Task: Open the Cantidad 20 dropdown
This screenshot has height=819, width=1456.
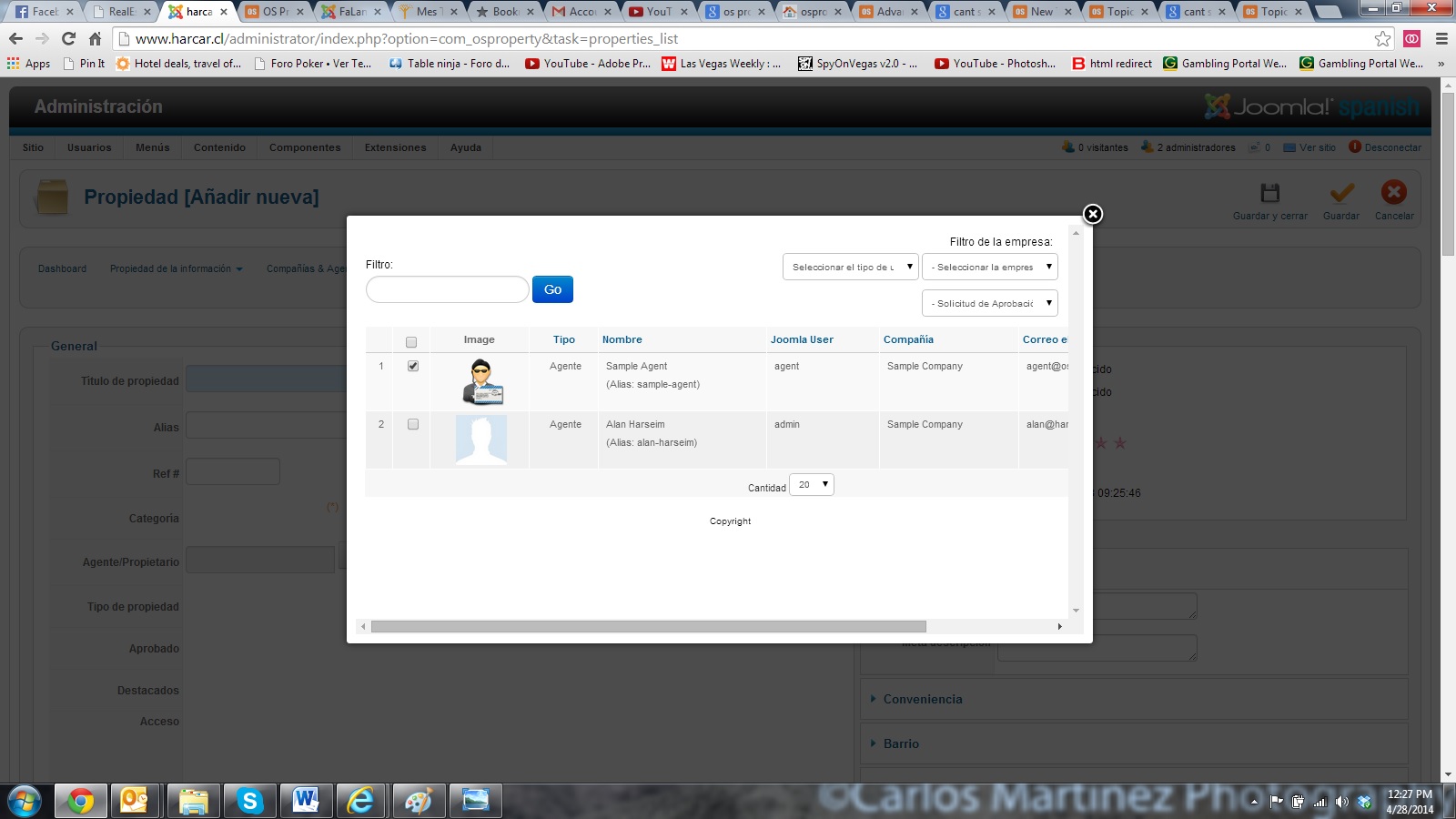Action: (812, 484)
